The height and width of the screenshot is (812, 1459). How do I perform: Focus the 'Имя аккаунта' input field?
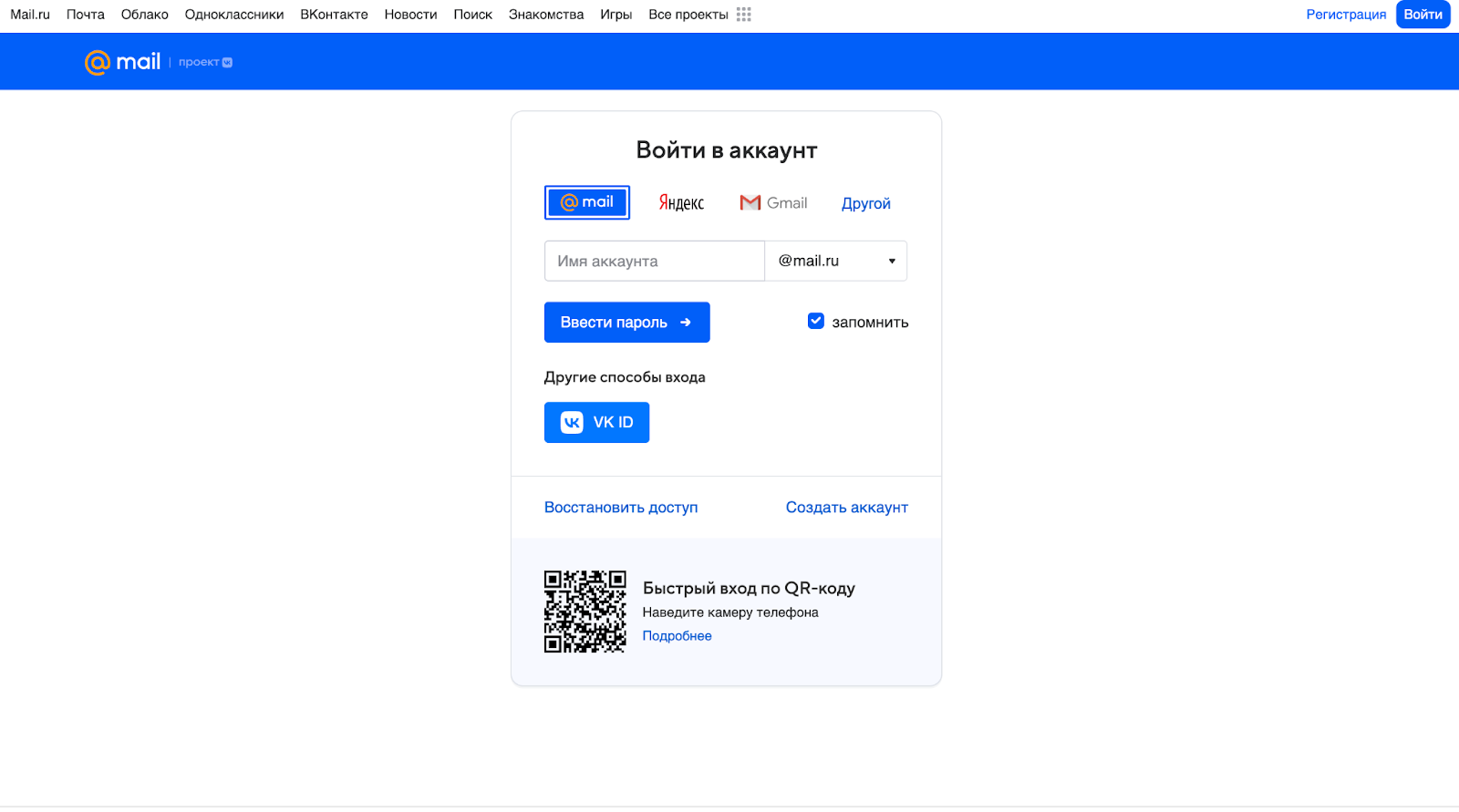[655, 261]
